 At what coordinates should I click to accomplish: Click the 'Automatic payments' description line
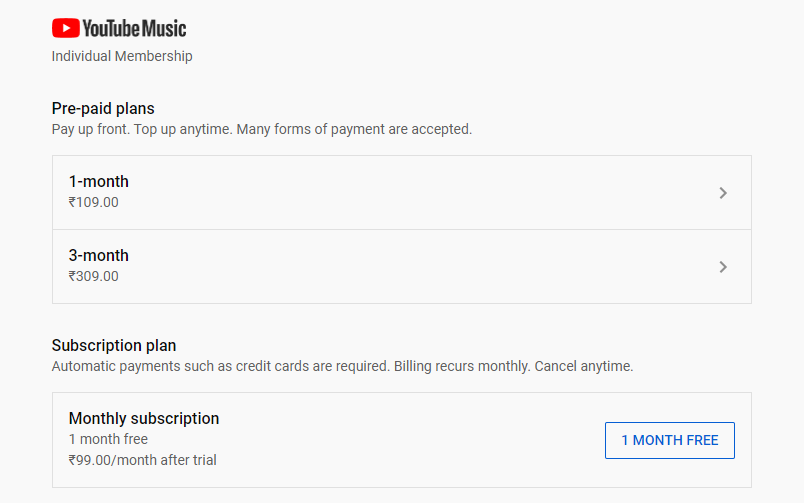pos(343,366)
